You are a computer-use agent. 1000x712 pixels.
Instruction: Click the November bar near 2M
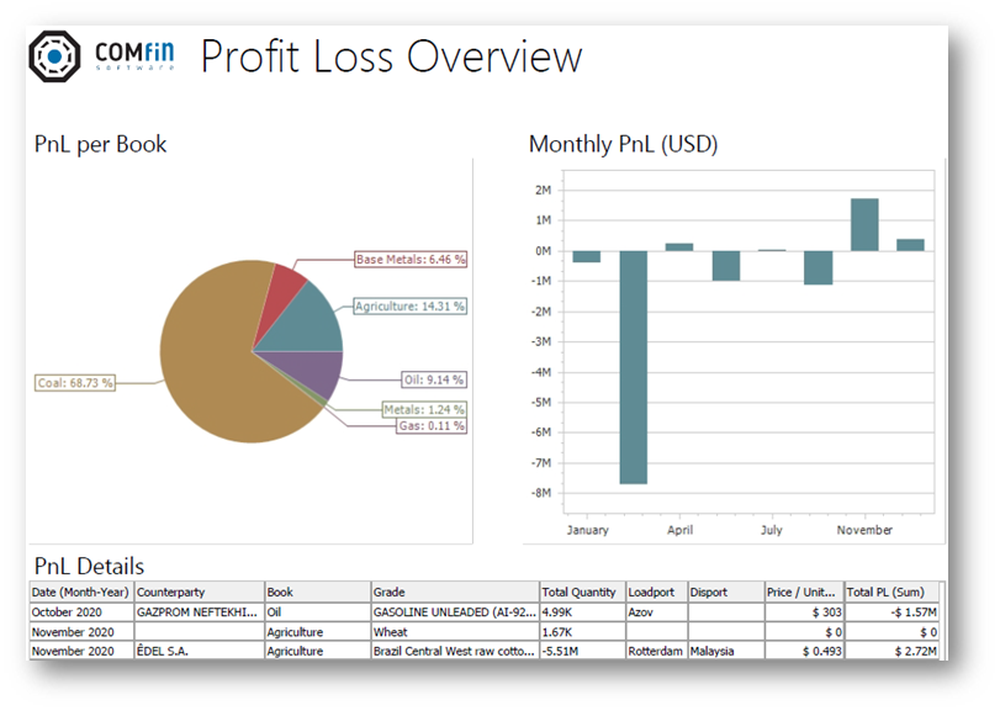[865, 225]
